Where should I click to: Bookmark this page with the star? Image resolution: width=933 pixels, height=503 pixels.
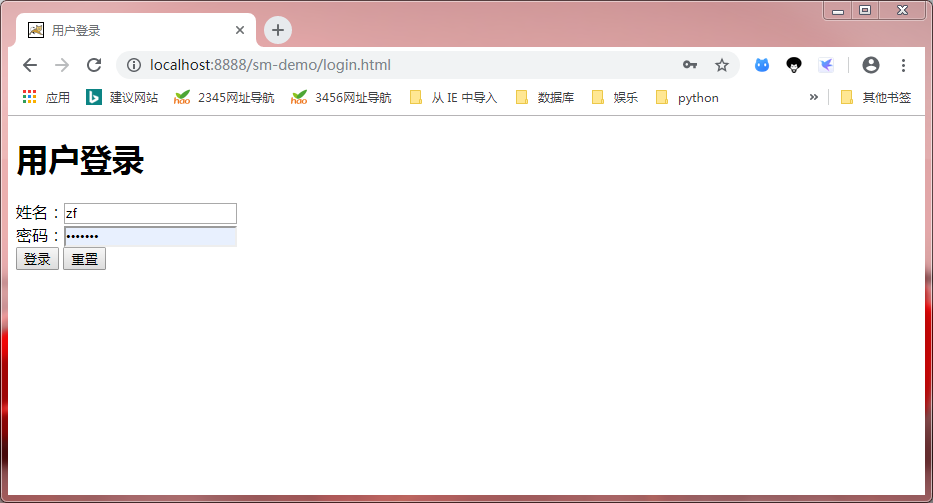coord(722,65)
